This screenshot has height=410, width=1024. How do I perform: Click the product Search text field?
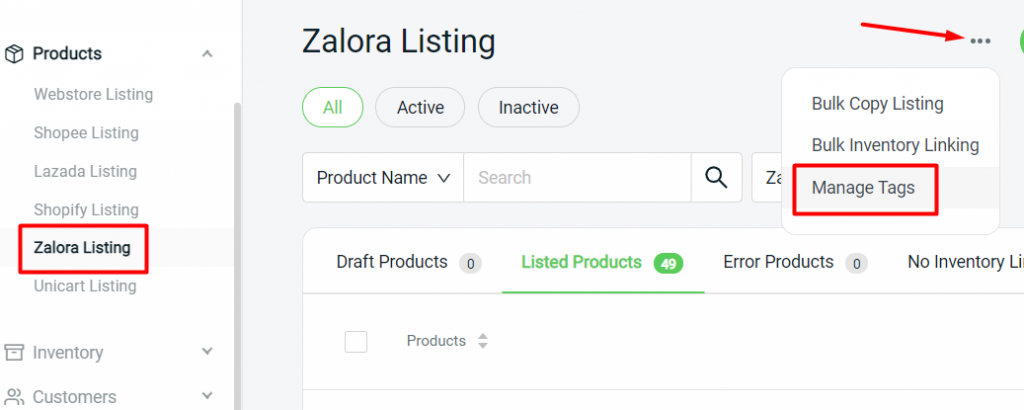(x=577, y=178)
